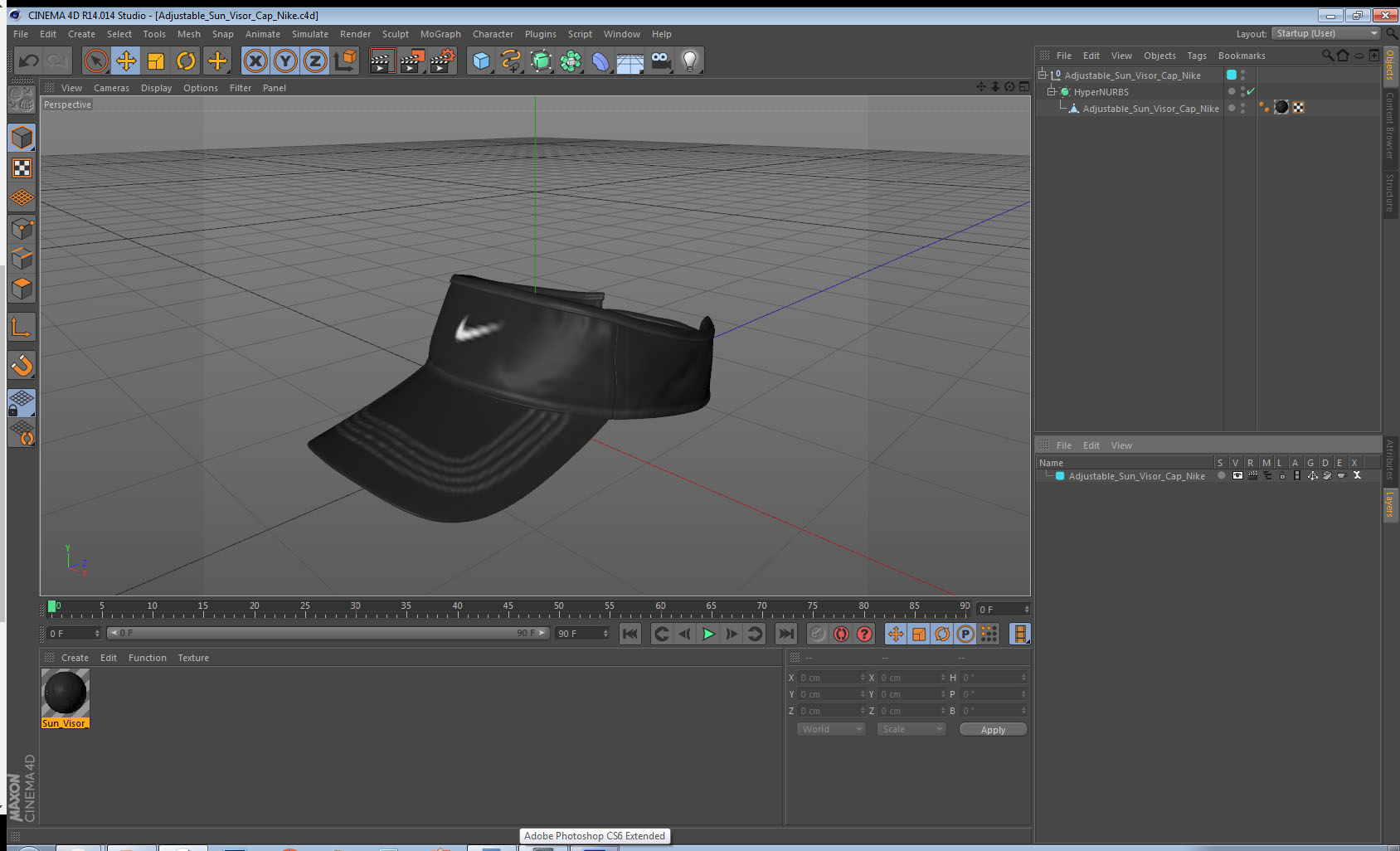Image resolution: width=1400 pixels, height=851 pixels.
Task: Add a deformer object
Action: coord(600,61)
